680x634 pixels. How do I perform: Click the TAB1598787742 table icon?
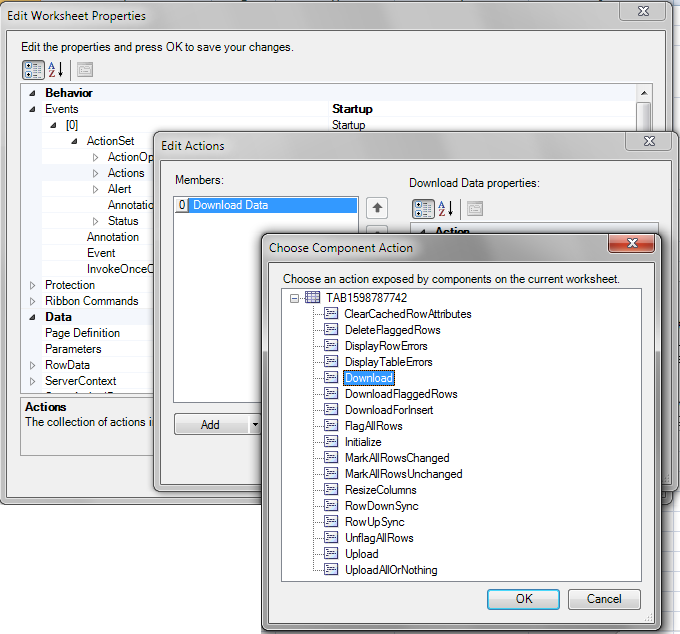click(x=312, y=297)
